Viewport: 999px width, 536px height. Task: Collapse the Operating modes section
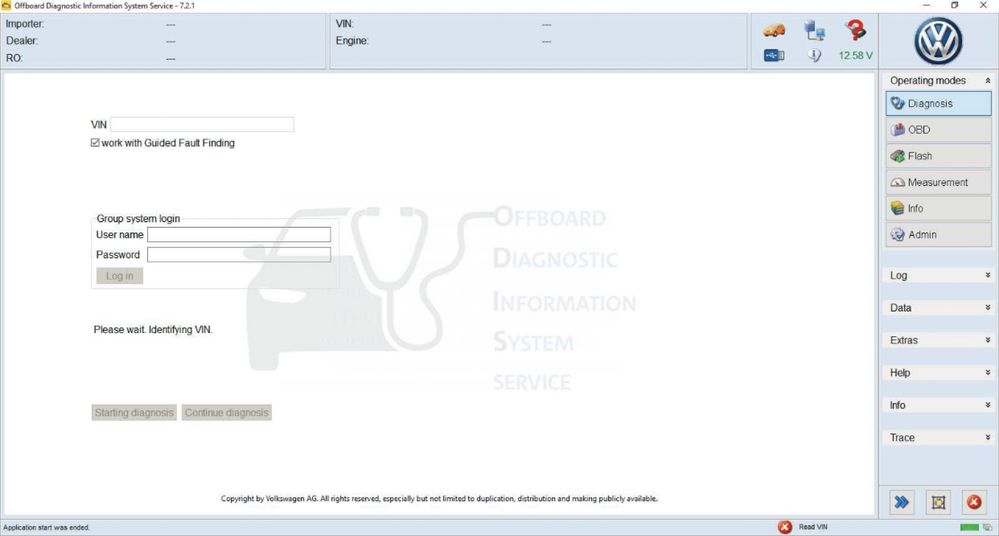coord(988,80)
